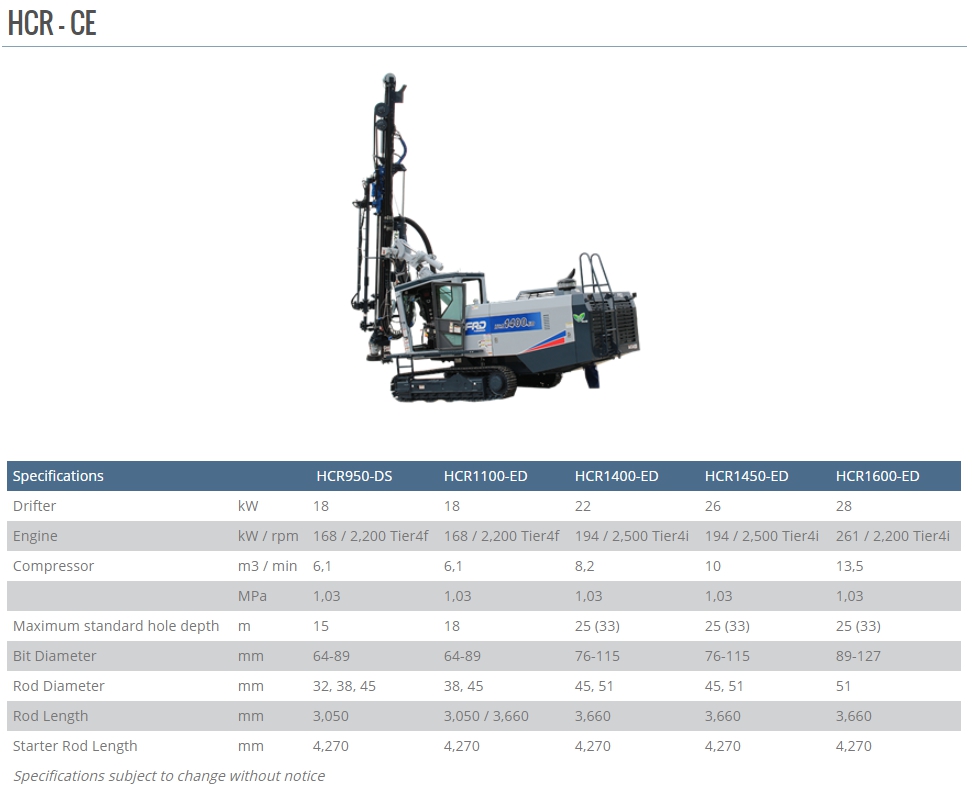Screen dimensions: 976x795
Task: Select the HCR1450-ED column header
Action: pyautogui.click(x=746, y=476)
